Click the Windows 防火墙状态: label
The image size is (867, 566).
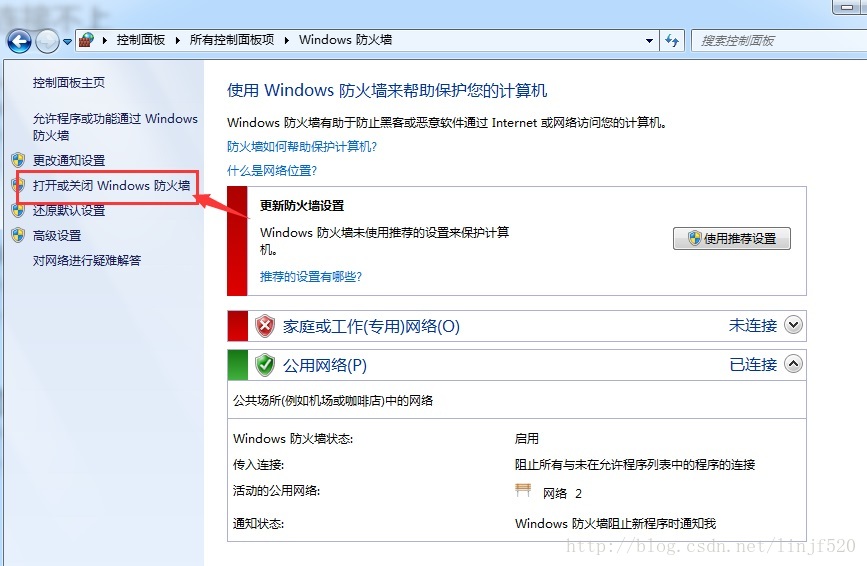293,438
